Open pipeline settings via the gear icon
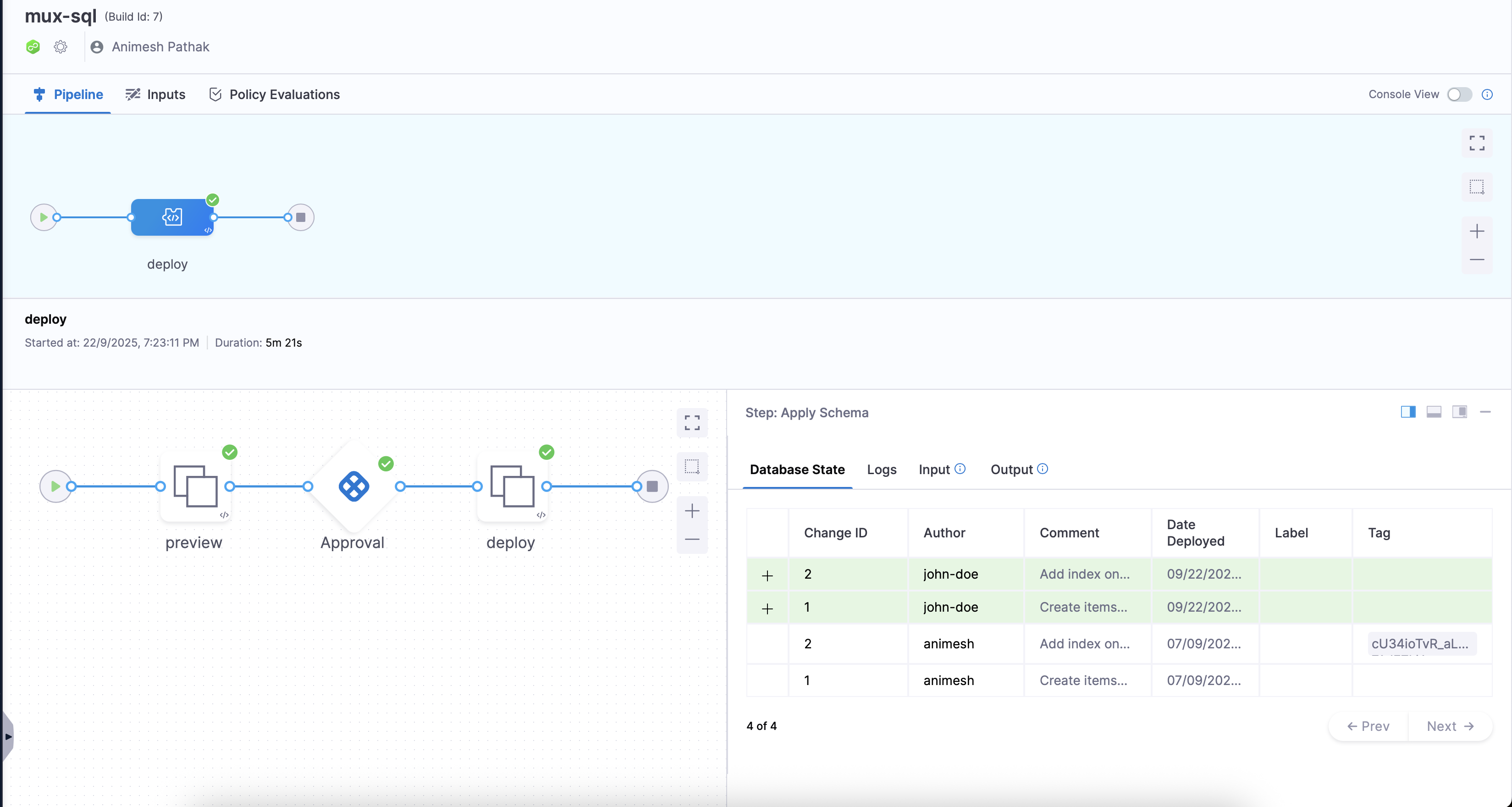Image resolution: width=1512 pixels, height=807 pixels. 61,47
